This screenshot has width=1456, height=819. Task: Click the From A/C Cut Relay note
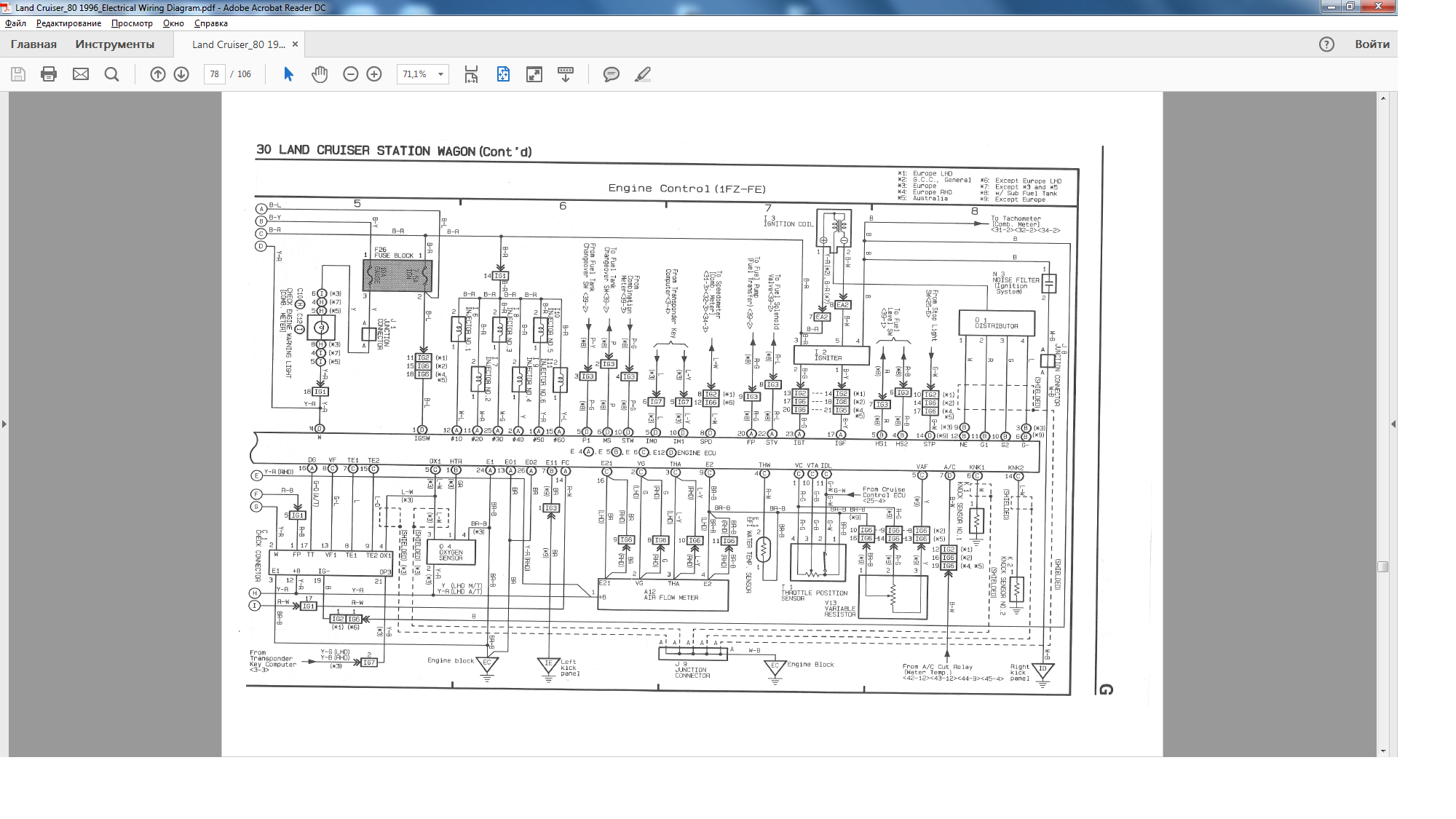953,672
